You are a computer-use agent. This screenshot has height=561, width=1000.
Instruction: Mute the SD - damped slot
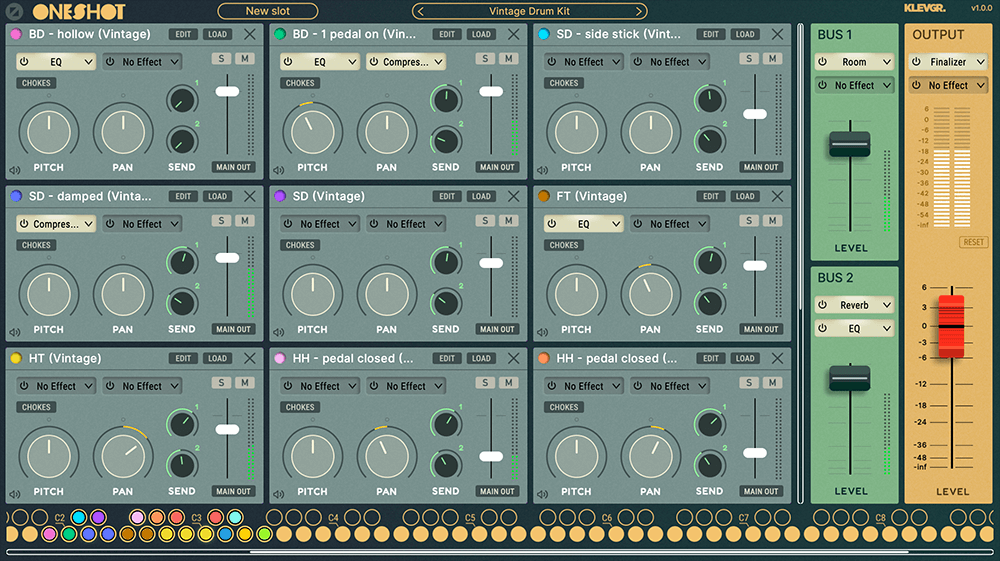245,221
